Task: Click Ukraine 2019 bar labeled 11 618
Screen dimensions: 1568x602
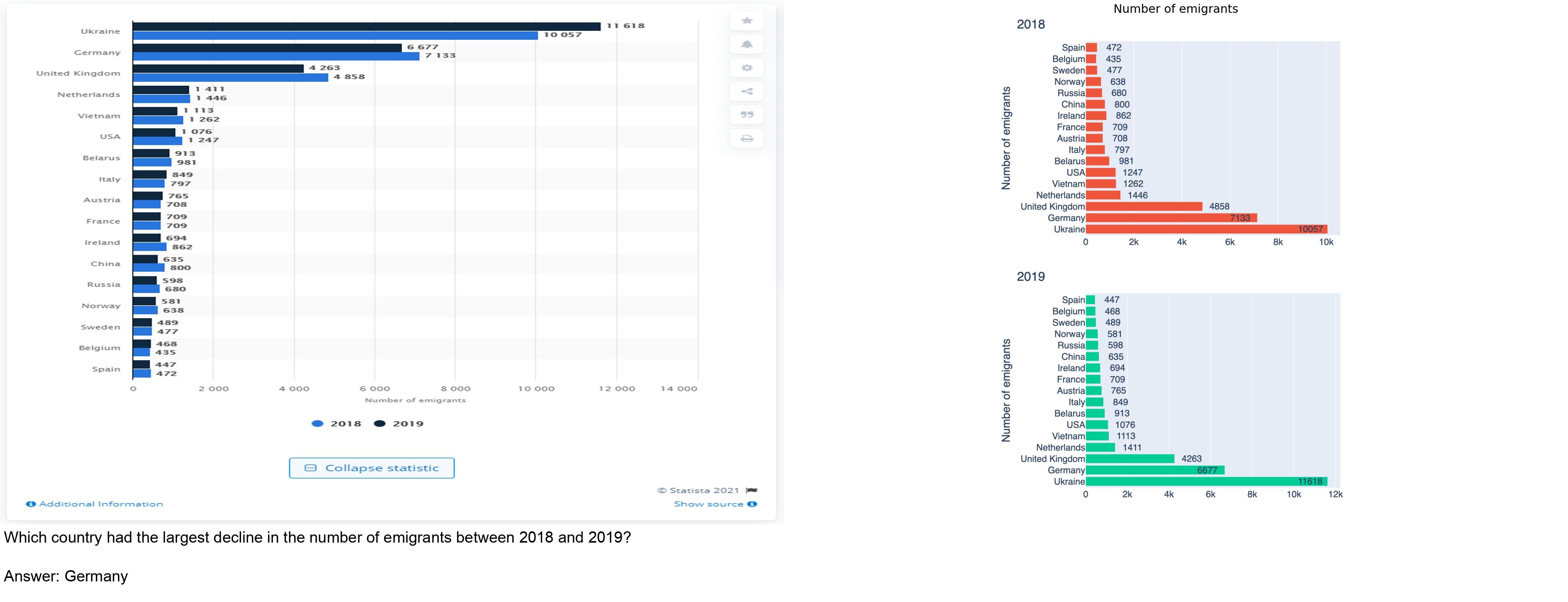Action: click(366, 26)
